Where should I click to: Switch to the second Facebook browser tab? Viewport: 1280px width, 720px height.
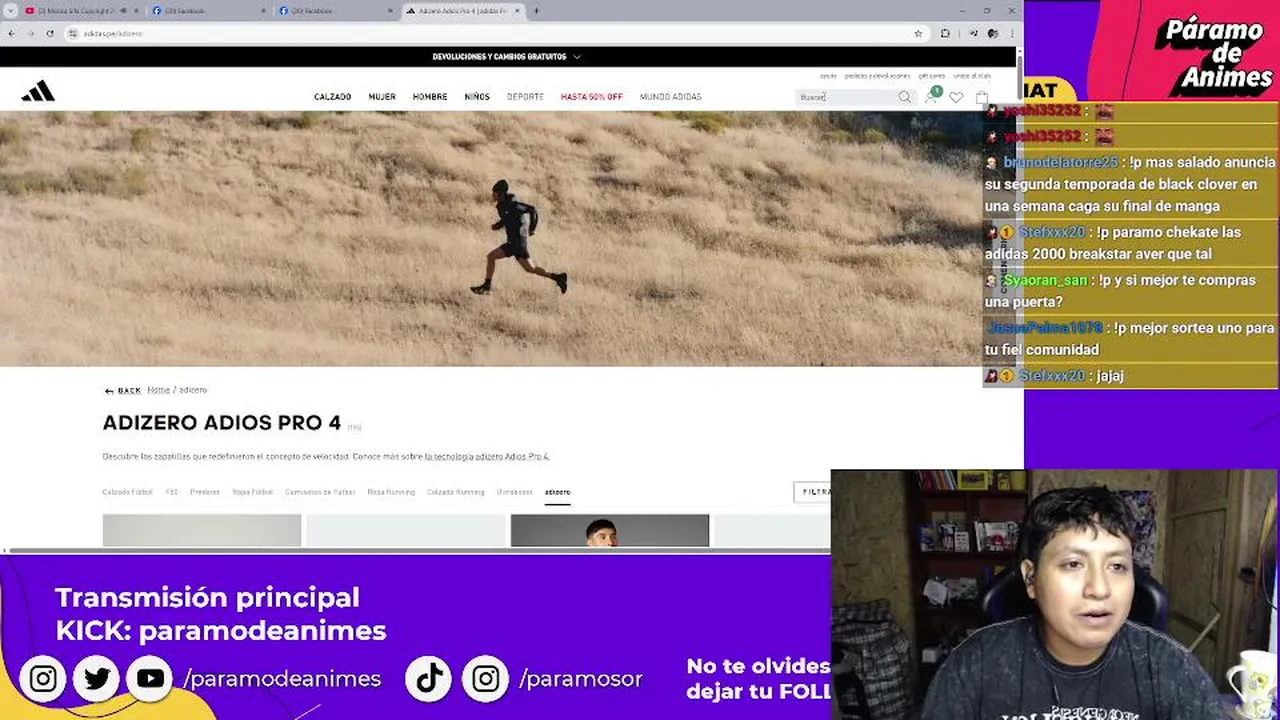[335, 11]
